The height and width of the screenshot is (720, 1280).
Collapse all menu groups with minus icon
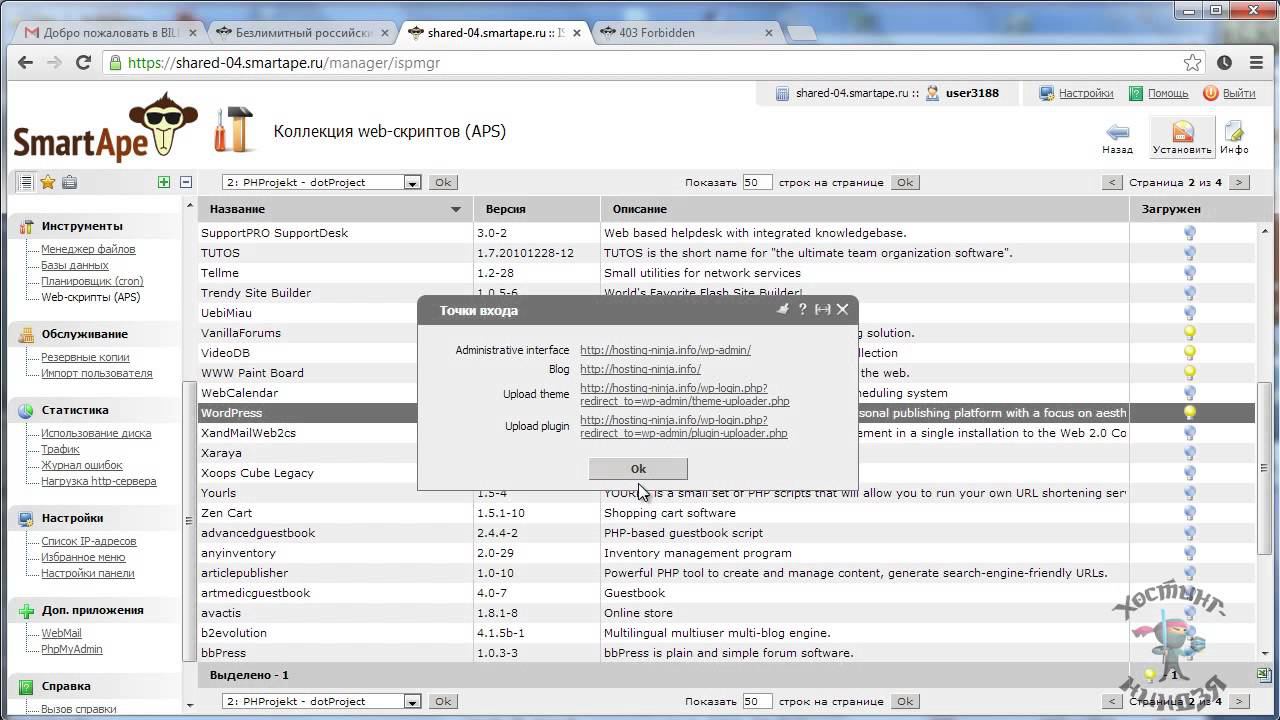[x=186, y=182]
